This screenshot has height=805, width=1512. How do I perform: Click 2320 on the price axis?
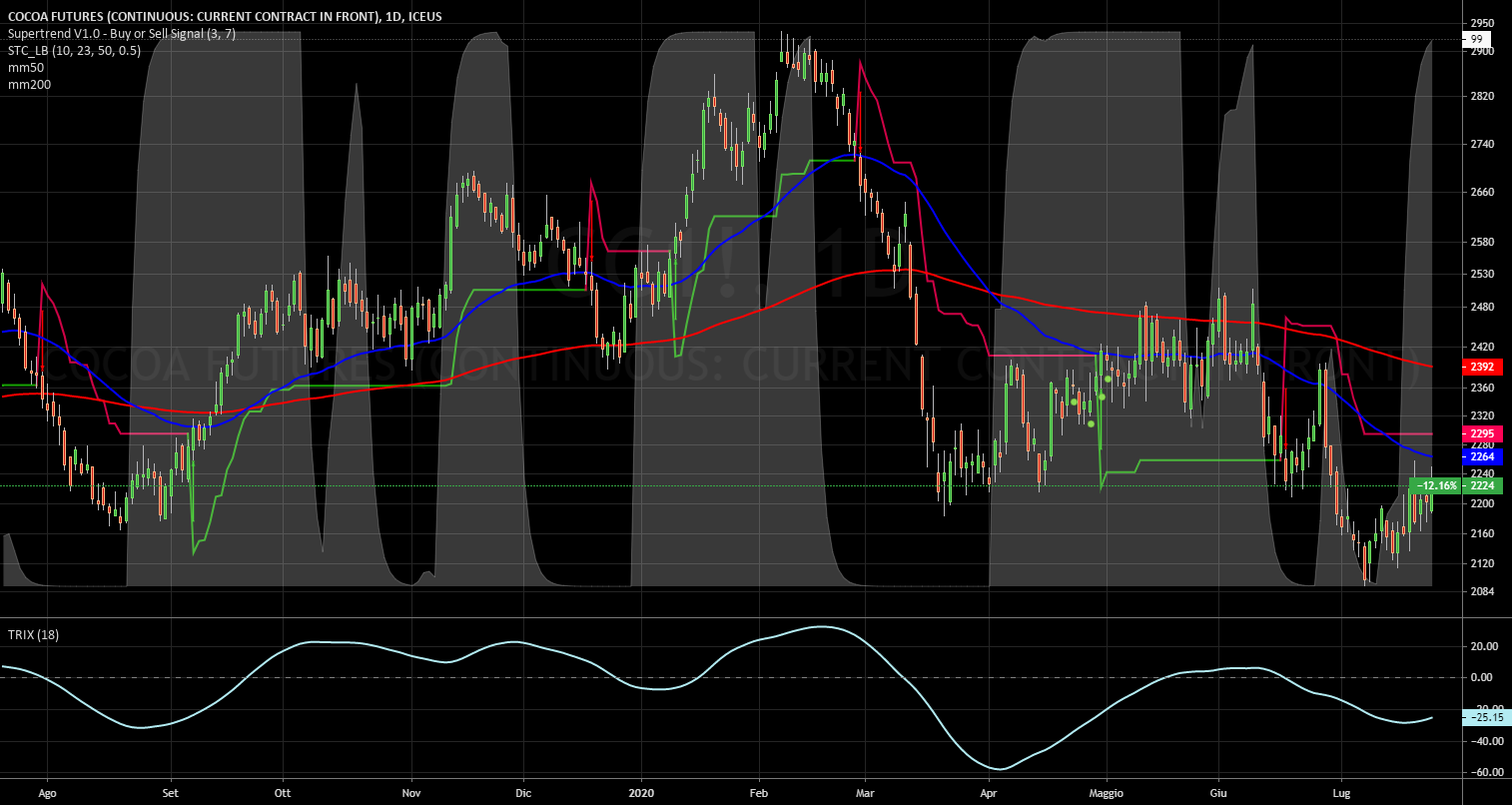pyautogui.click(x=1482, y=415)
